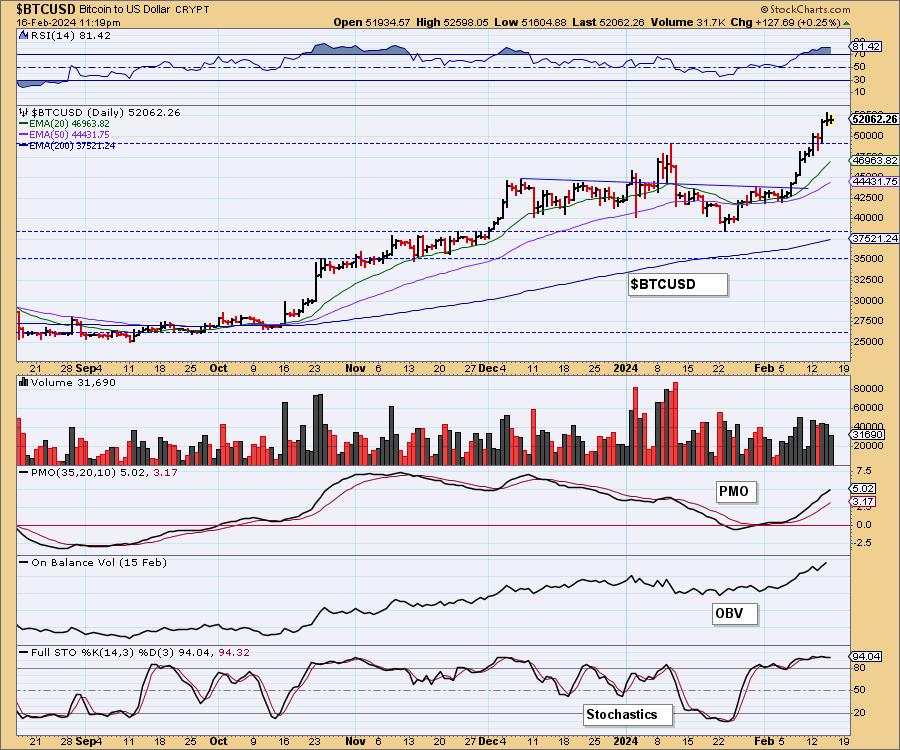Click the Volume 31,690 panel label
This screenshot has height=750, width=900.
pyautogui.click(x=73, y=383)
